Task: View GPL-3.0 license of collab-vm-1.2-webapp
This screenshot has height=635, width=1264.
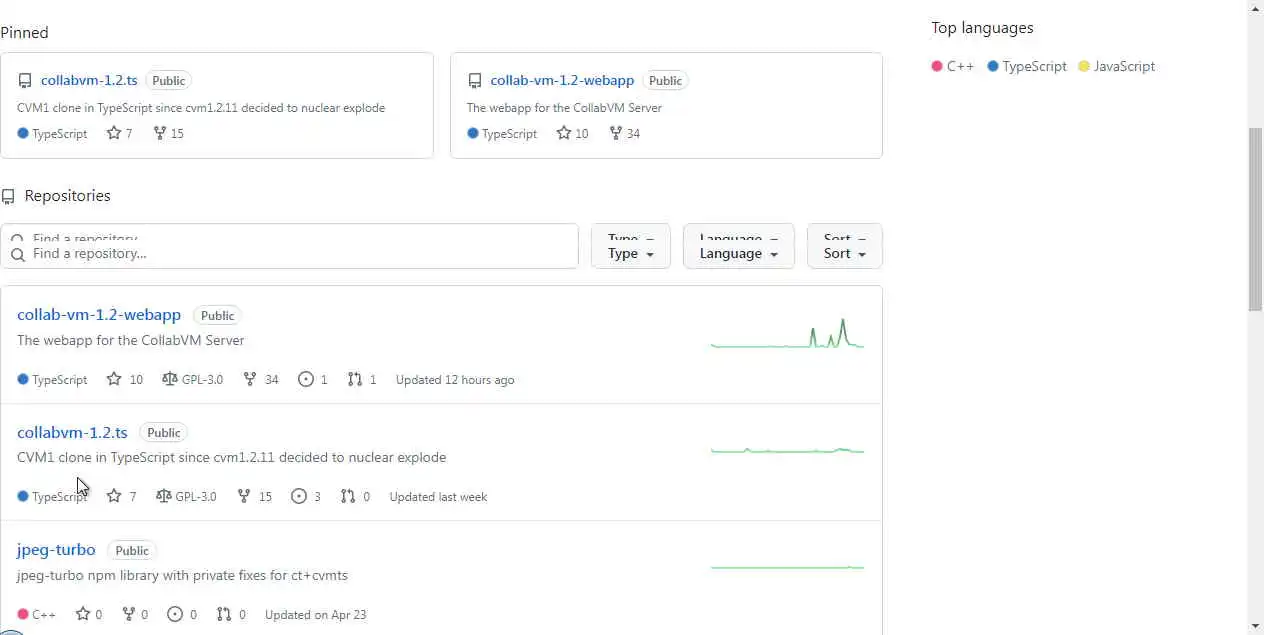Action: coord(192,379)
